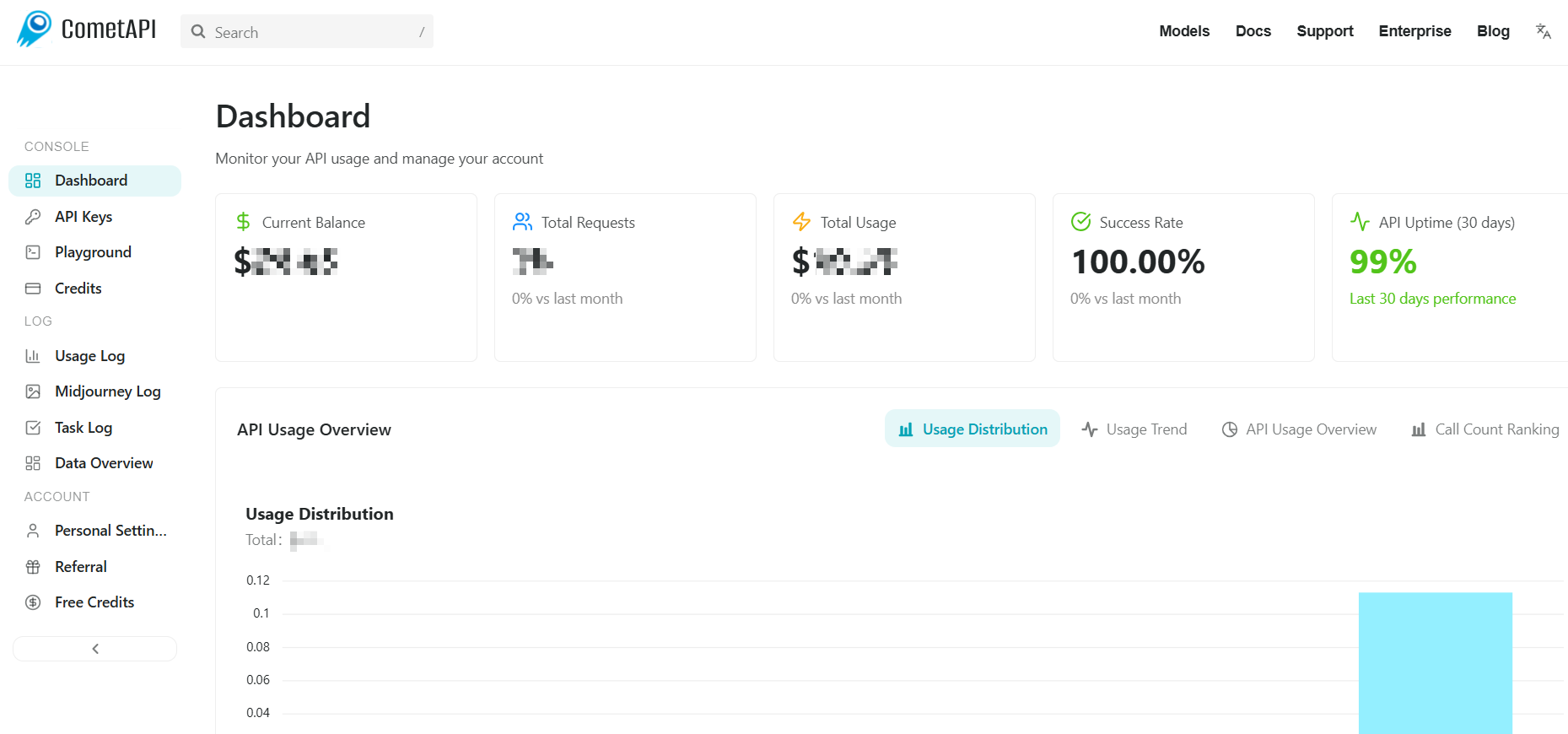Click the Referral gift icon

33,567
